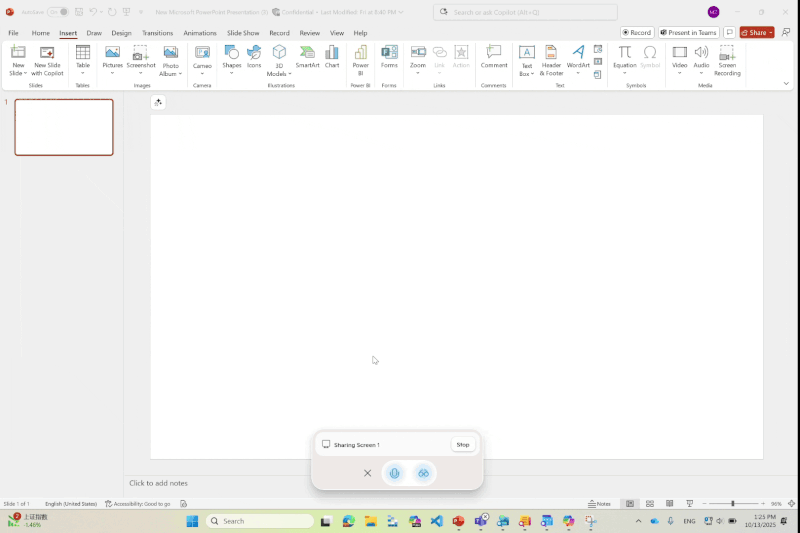Toggle microphone in the sharing panel

[x=395, y=473]
